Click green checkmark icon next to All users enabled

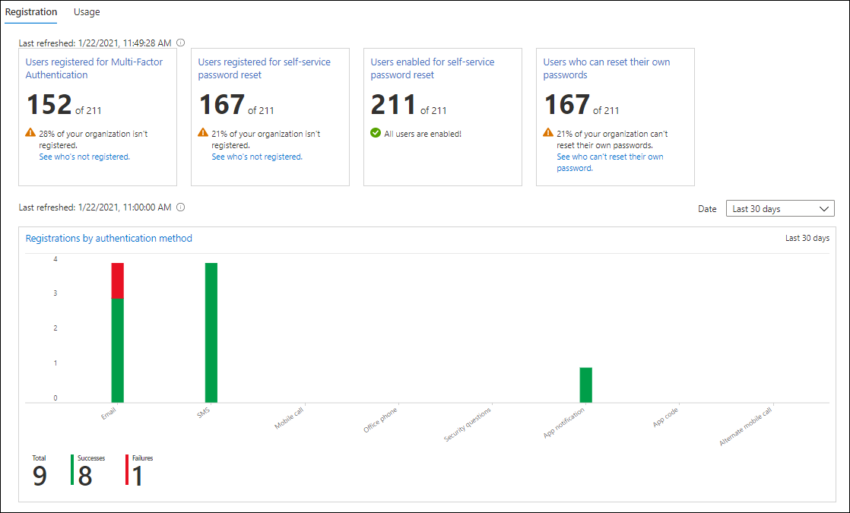click(376, 133)
